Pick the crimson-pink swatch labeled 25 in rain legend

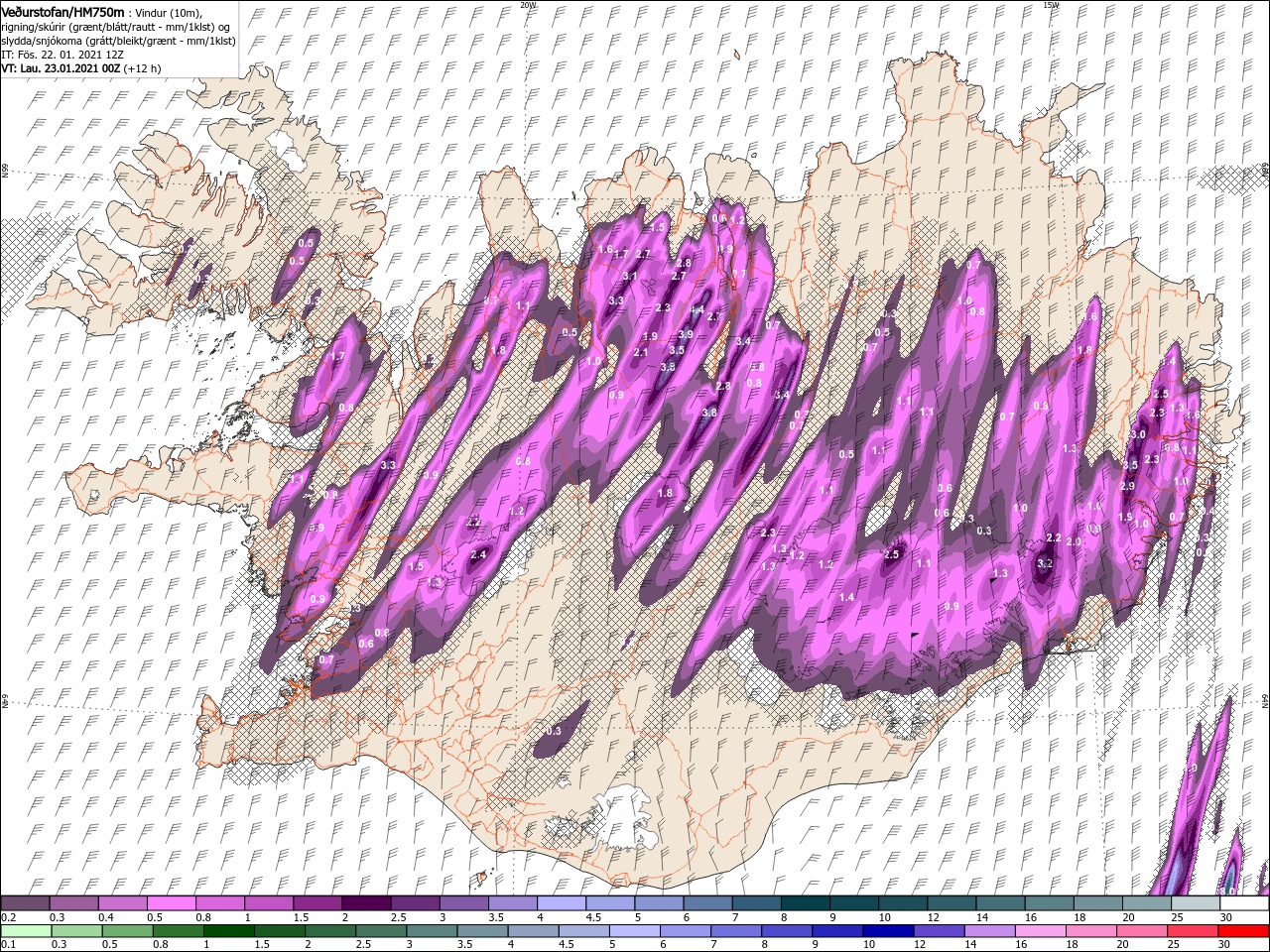(1191, 931)
